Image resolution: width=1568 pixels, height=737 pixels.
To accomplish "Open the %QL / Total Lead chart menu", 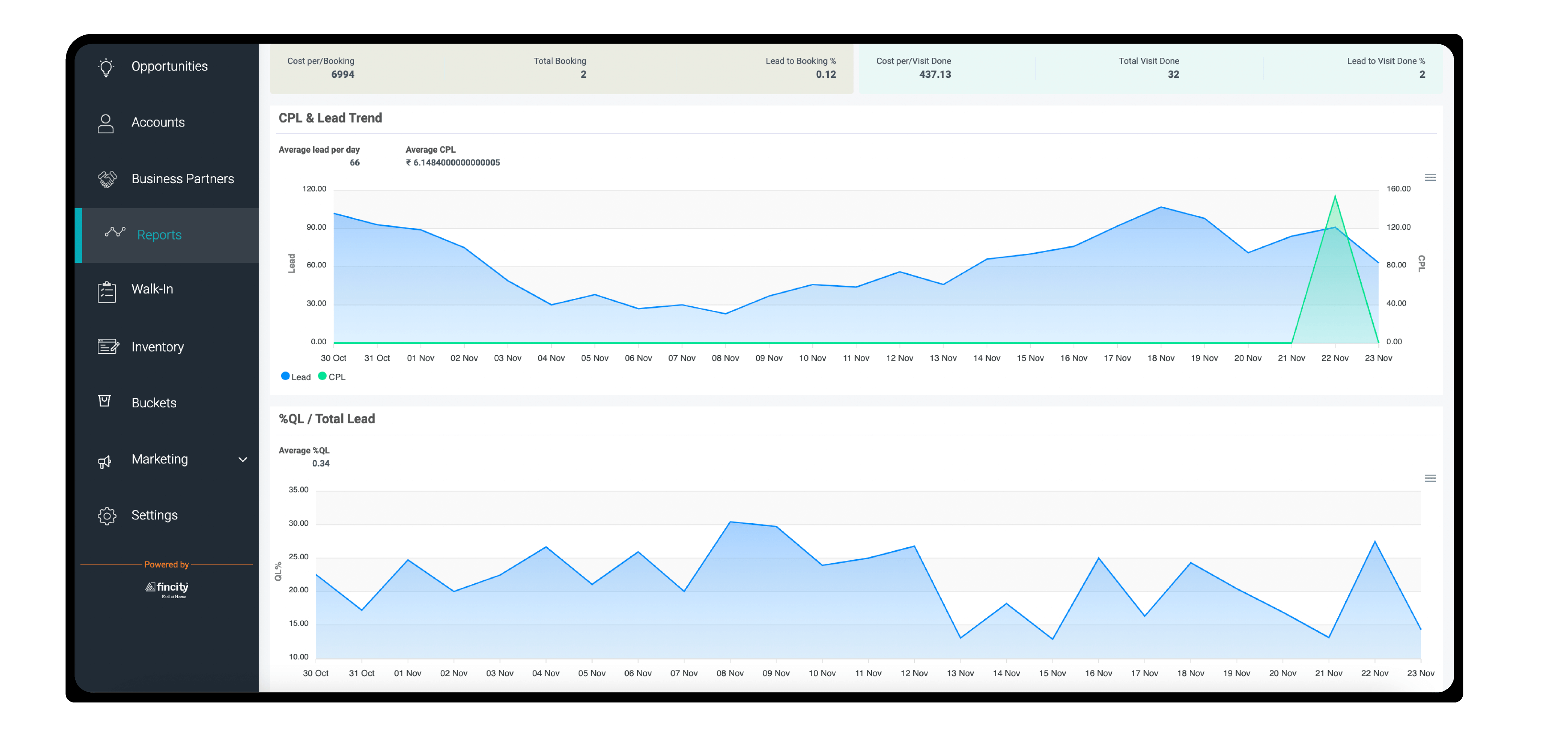I will (x=1430, y=479).
